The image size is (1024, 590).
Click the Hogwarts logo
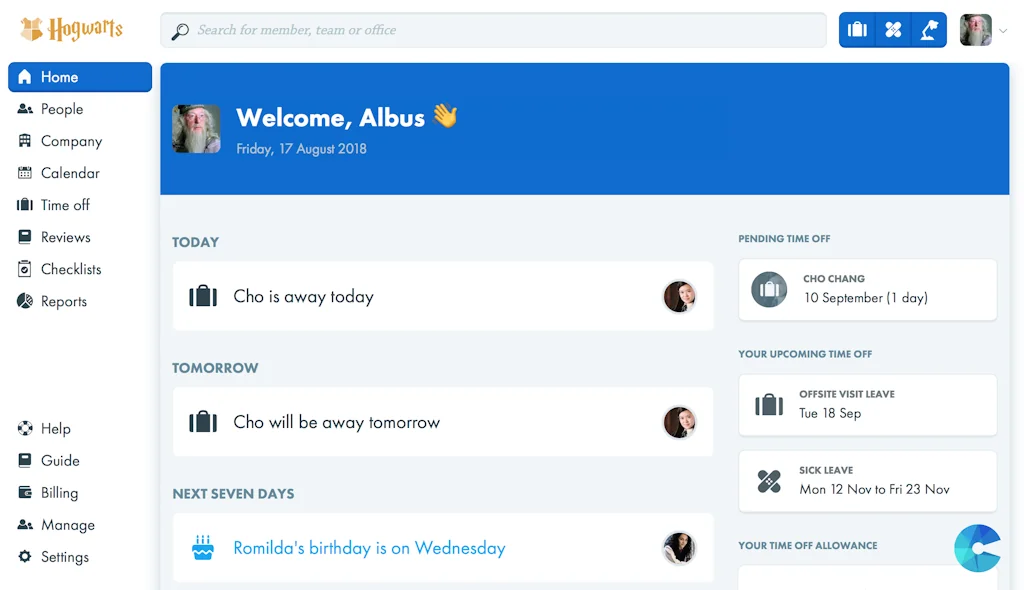coord(72,29)
